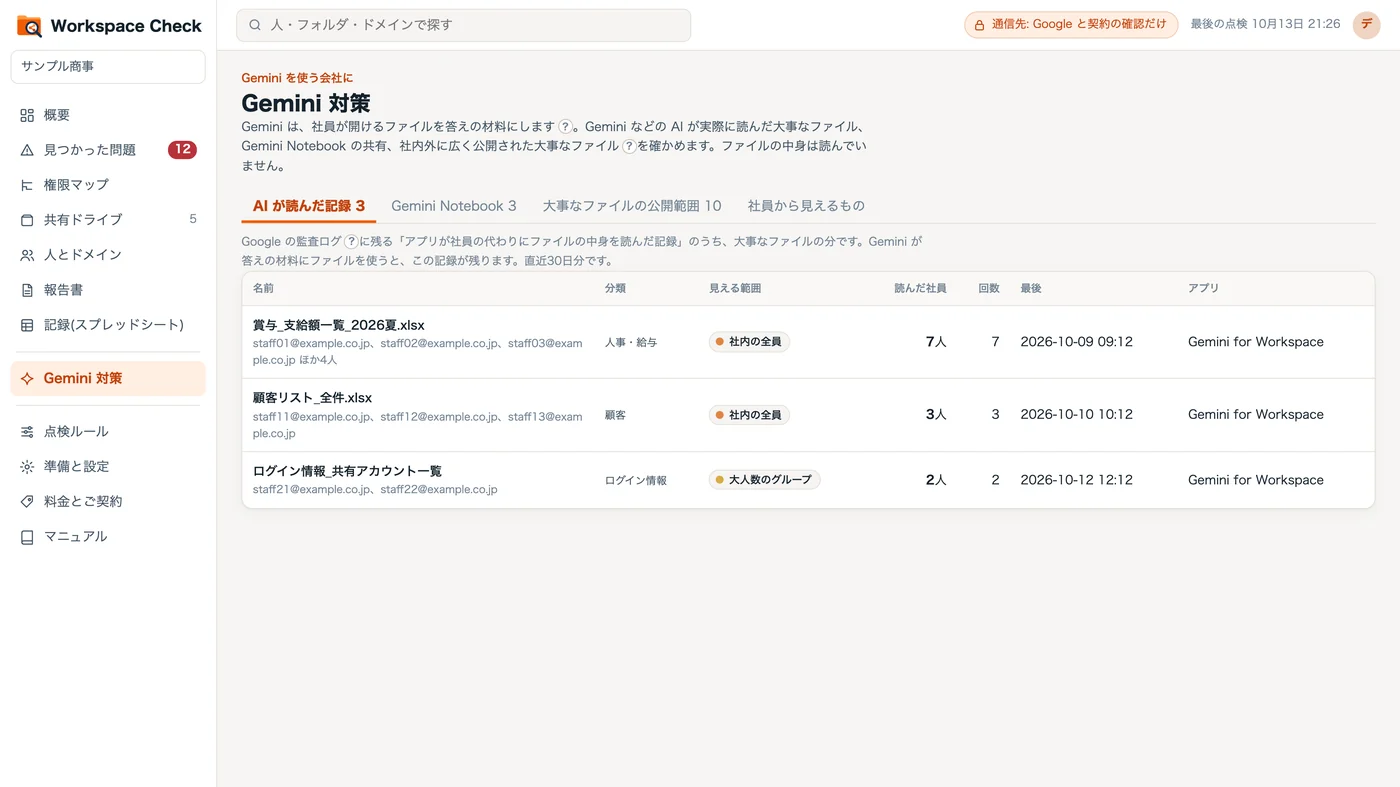This screenshot has height=787, width=1400.
Task: Open the サンプル商事 organization selector
Action: pyautogui.click(x=108, y=67)
